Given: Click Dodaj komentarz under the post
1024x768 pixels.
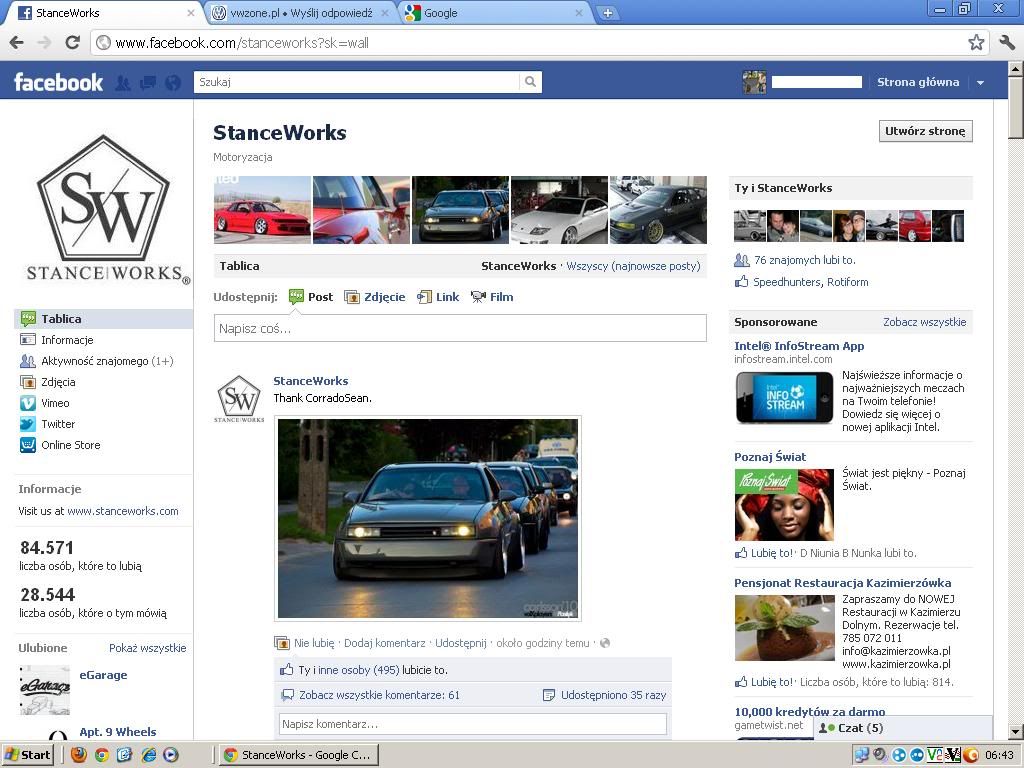Looking at the screenshot, I should pyautogui.click(x=385, y=643).
